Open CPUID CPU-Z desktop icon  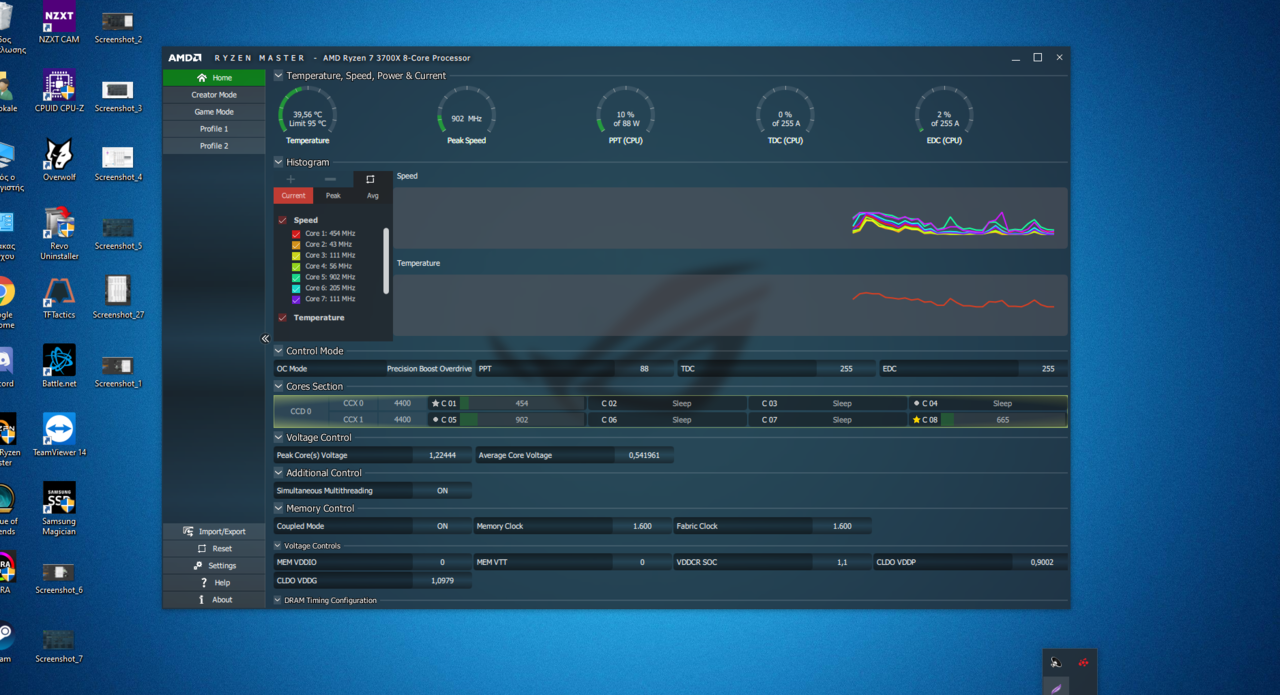click(x=59, y=92)
